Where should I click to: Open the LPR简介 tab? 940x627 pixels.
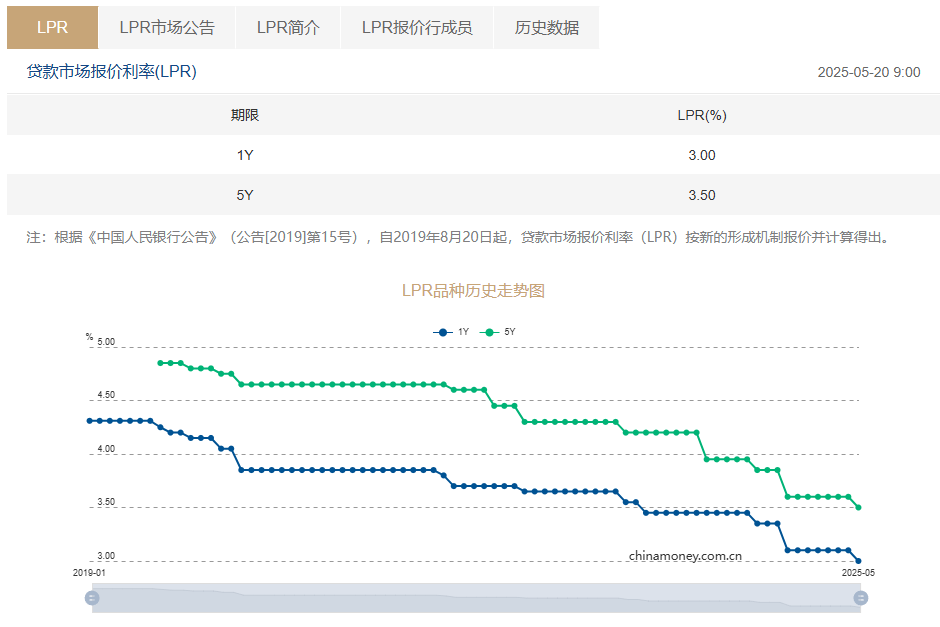288,28
